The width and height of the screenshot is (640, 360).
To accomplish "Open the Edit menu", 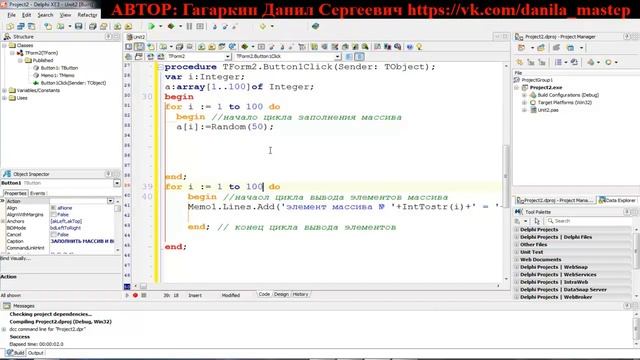I will (x=27, y=15).
